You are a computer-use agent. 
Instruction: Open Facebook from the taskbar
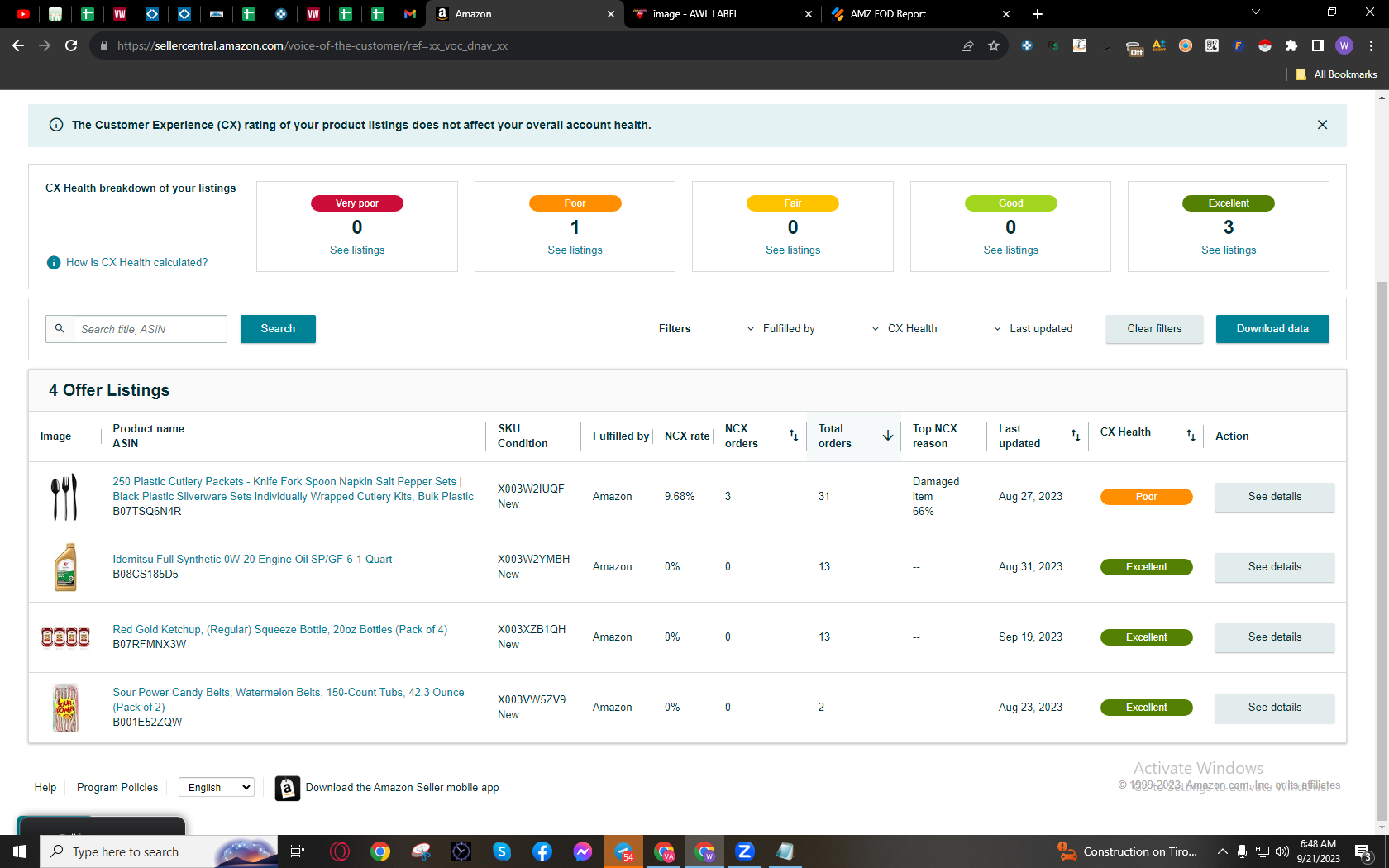[542, 851]
